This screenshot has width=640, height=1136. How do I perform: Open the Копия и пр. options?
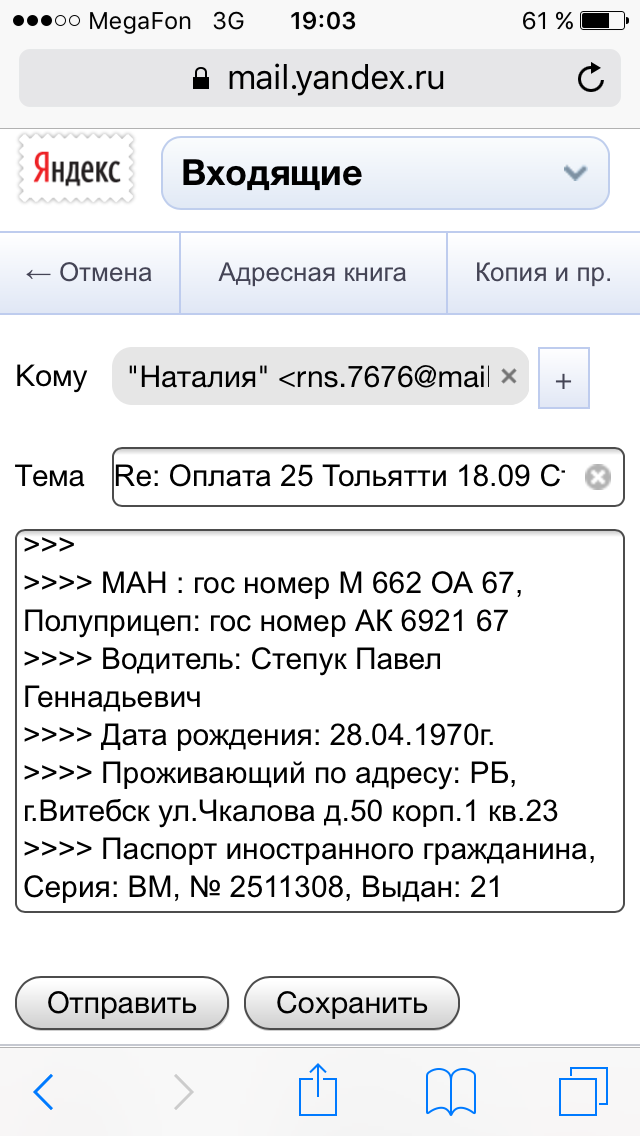[542, 273]
